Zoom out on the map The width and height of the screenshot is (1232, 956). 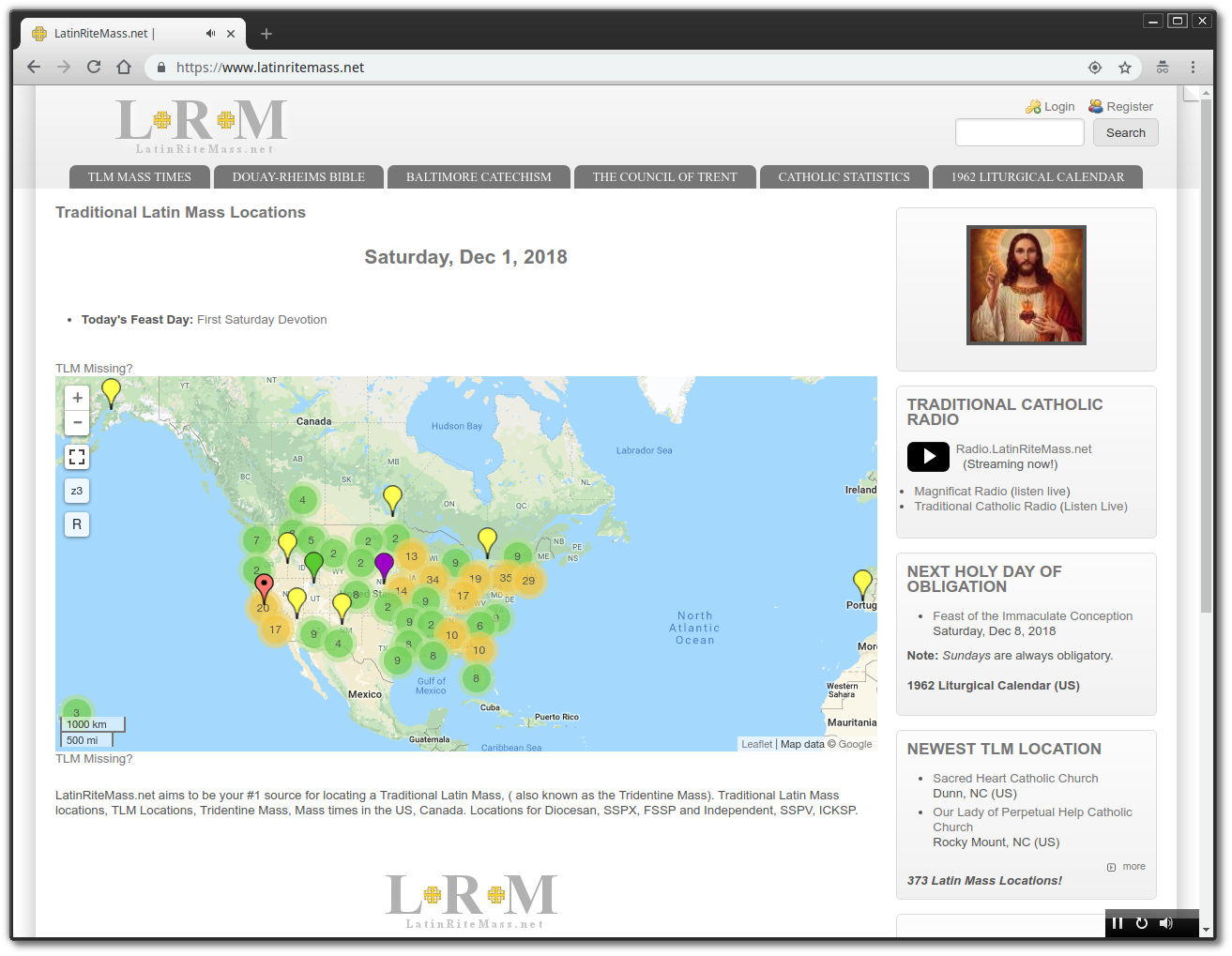click(78, 423)
